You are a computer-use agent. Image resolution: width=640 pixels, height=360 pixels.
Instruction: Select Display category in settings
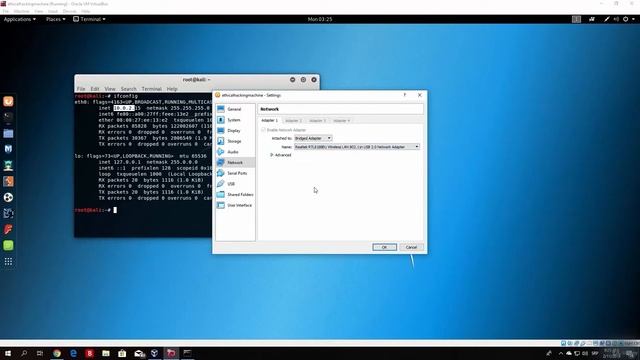235,130
